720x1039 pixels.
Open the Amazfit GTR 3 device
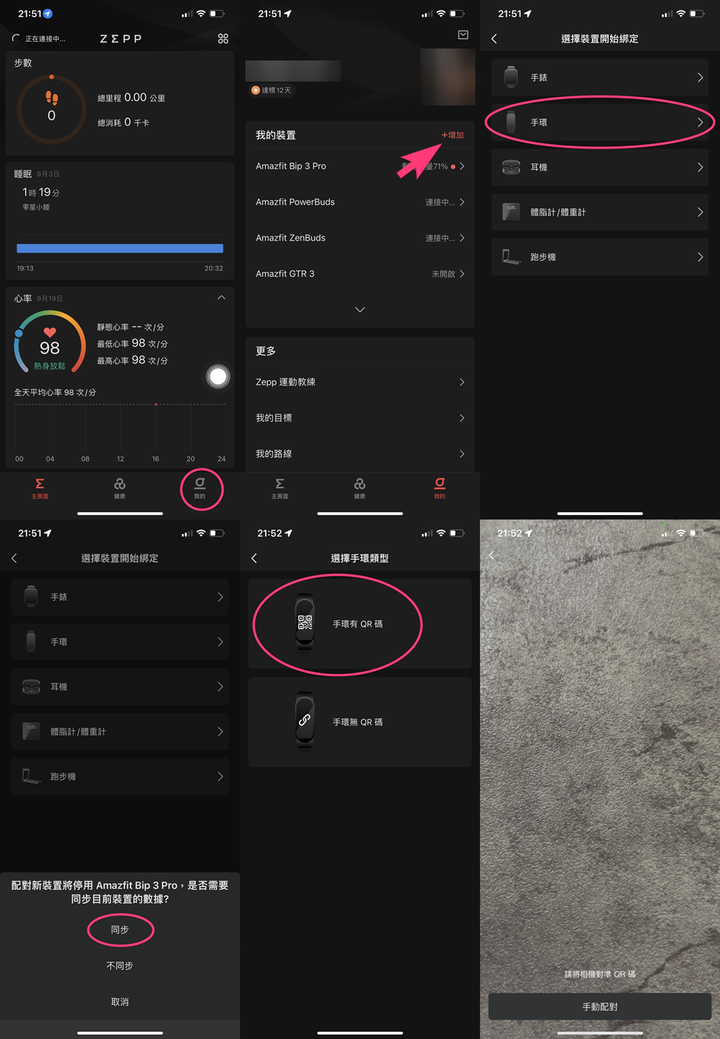coord(360,274)
